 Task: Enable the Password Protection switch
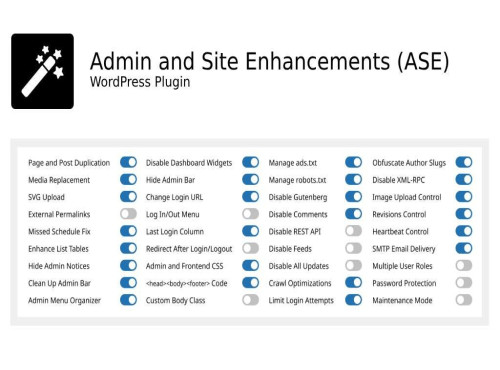(x=464, y=283)
